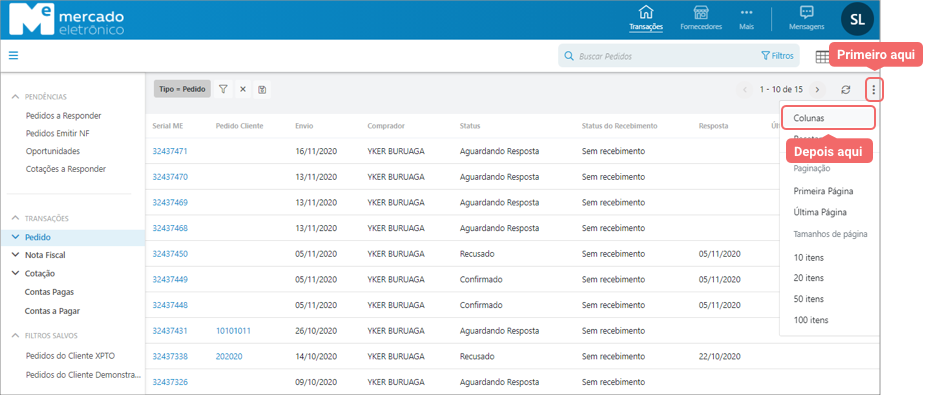
Task: Expand the Cotação chevron
Action: pyautogui.click(x=15, y=274)
